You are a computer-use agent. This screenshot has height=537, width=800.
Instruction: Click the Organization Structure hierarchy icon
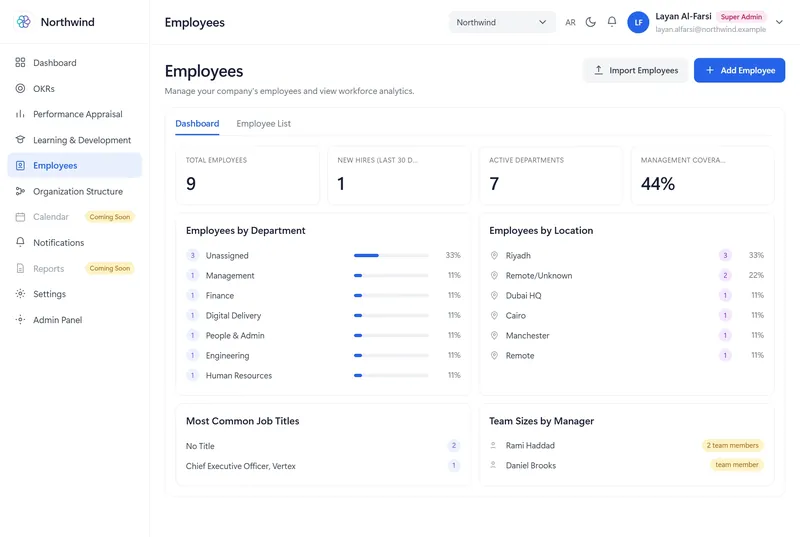[x=20, y=191]
